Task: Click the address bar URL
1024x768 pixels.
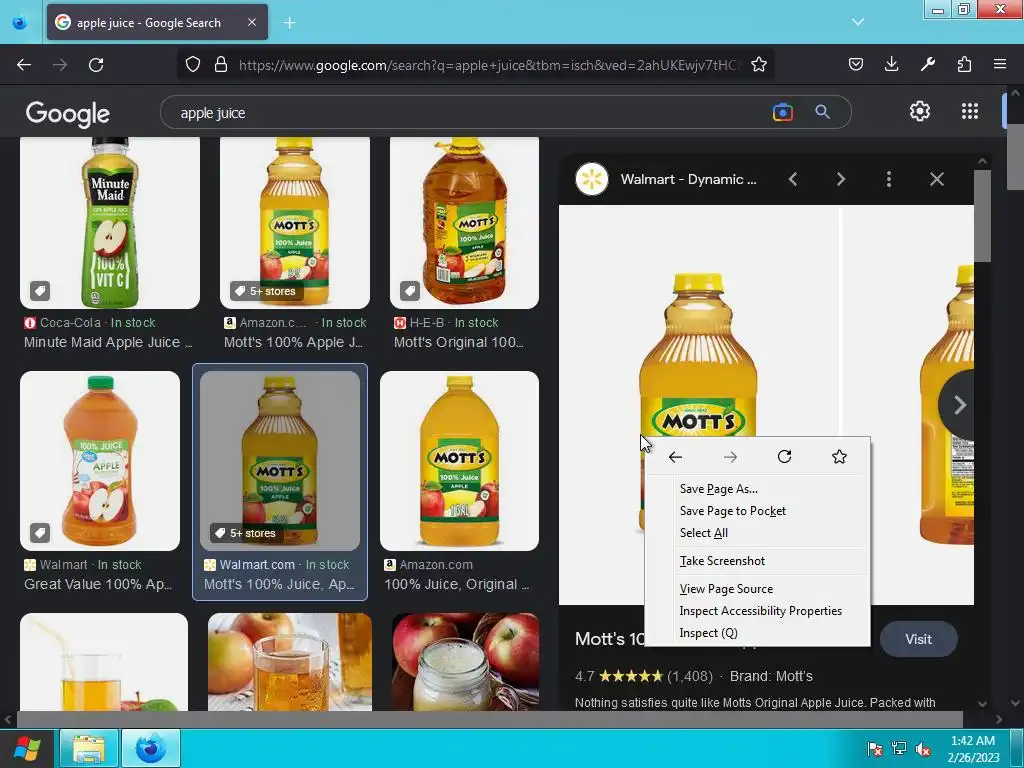Action: (487, 65)
